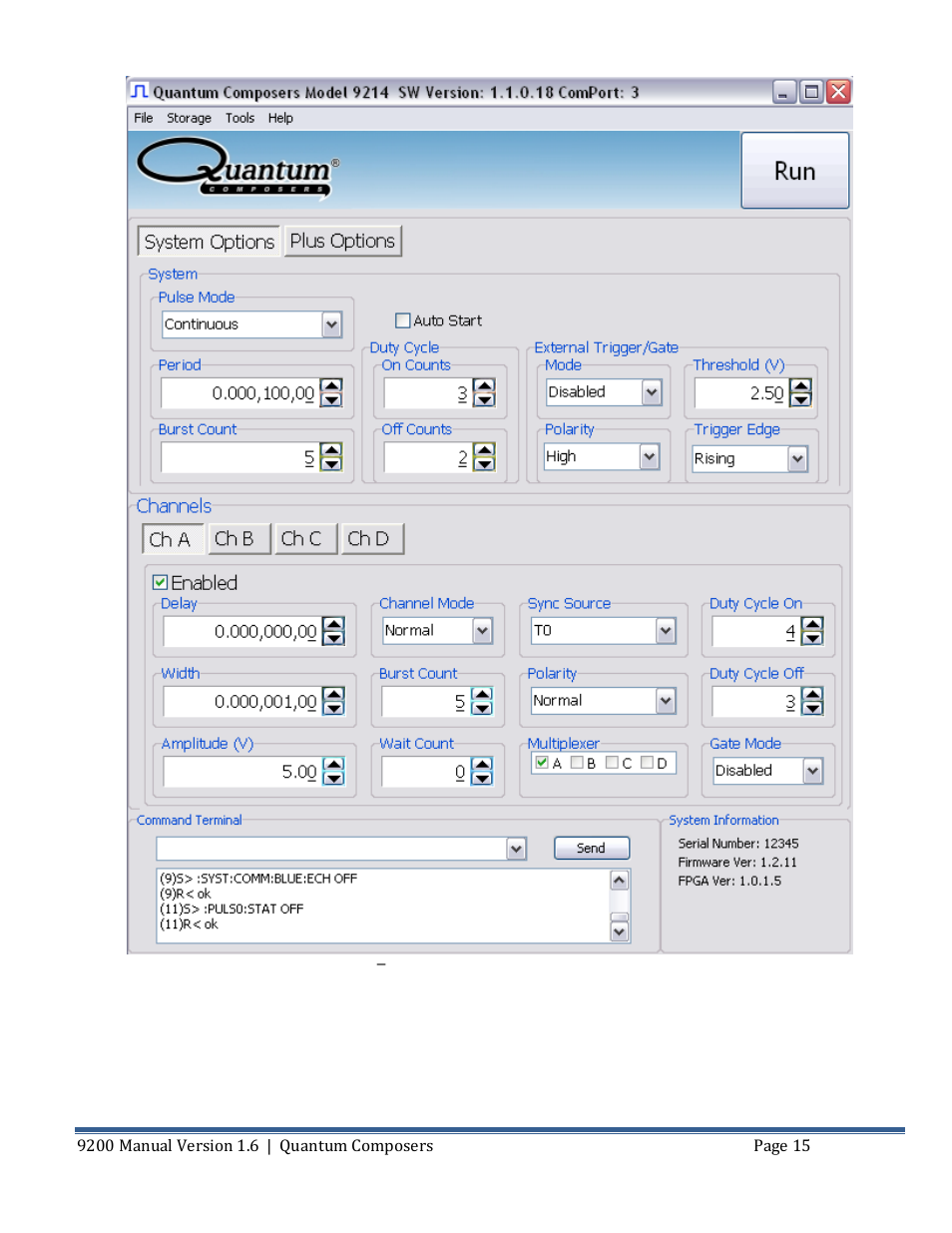952x1233 pixels.
Task: Toggle Multiplexer B checkbox
Action: pyautogui.click(x=577, y=762)
